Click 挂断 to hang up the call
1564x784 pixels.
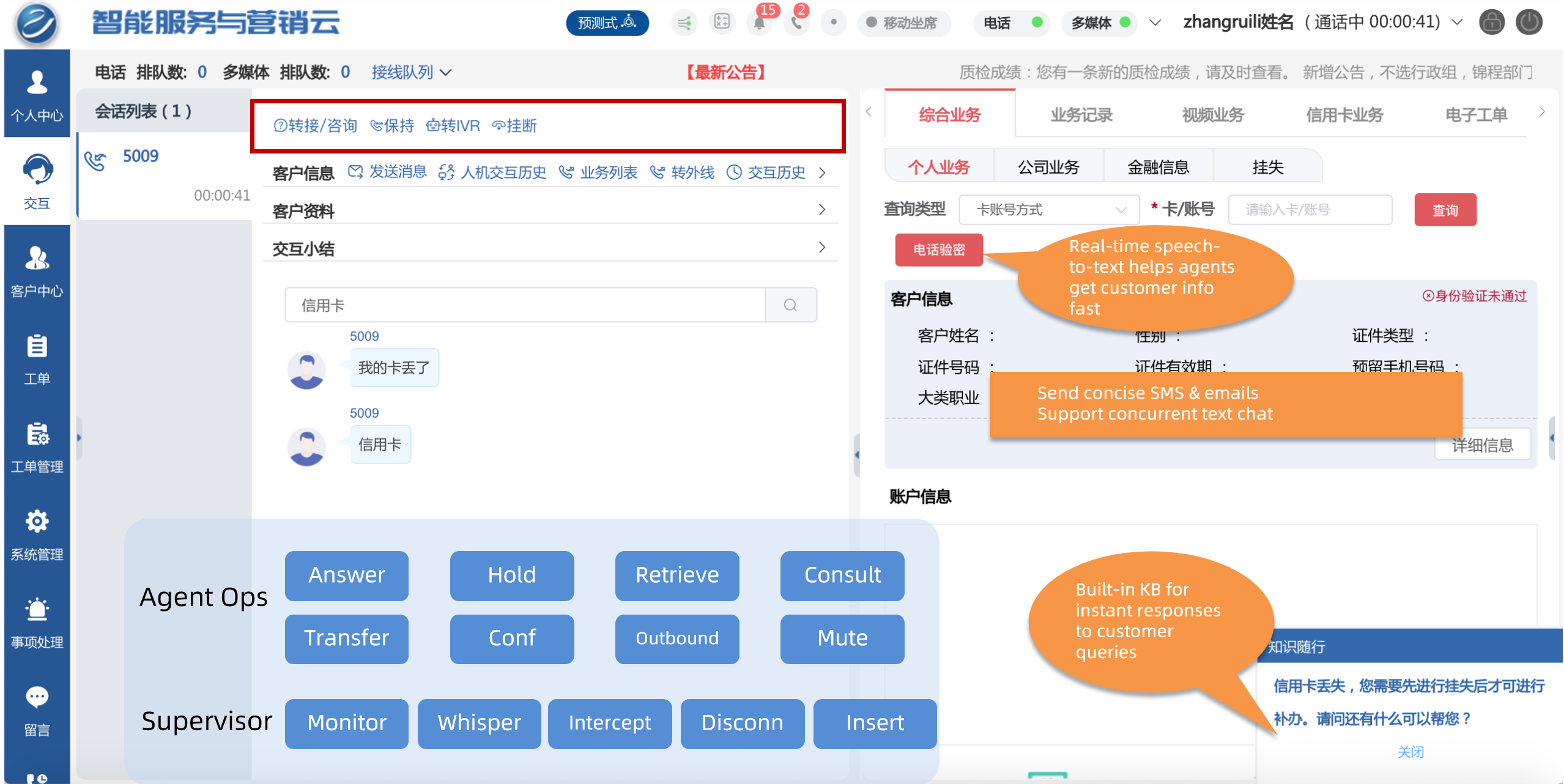click(514, 125)
